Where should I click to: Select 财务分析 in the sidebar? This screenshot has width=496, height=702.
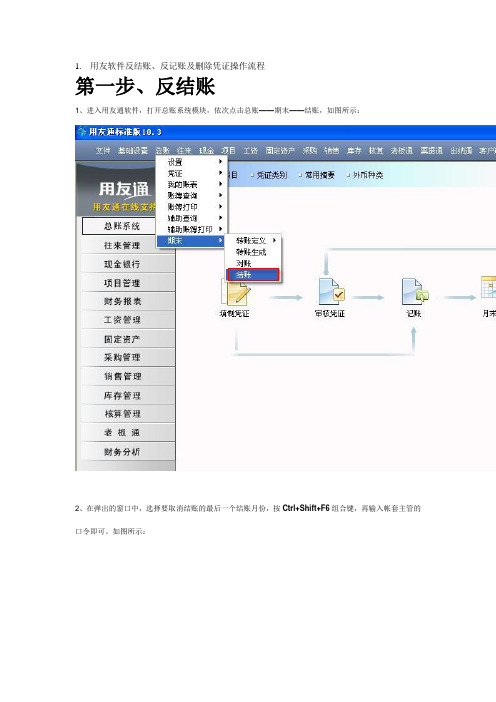tap(128, 451)
